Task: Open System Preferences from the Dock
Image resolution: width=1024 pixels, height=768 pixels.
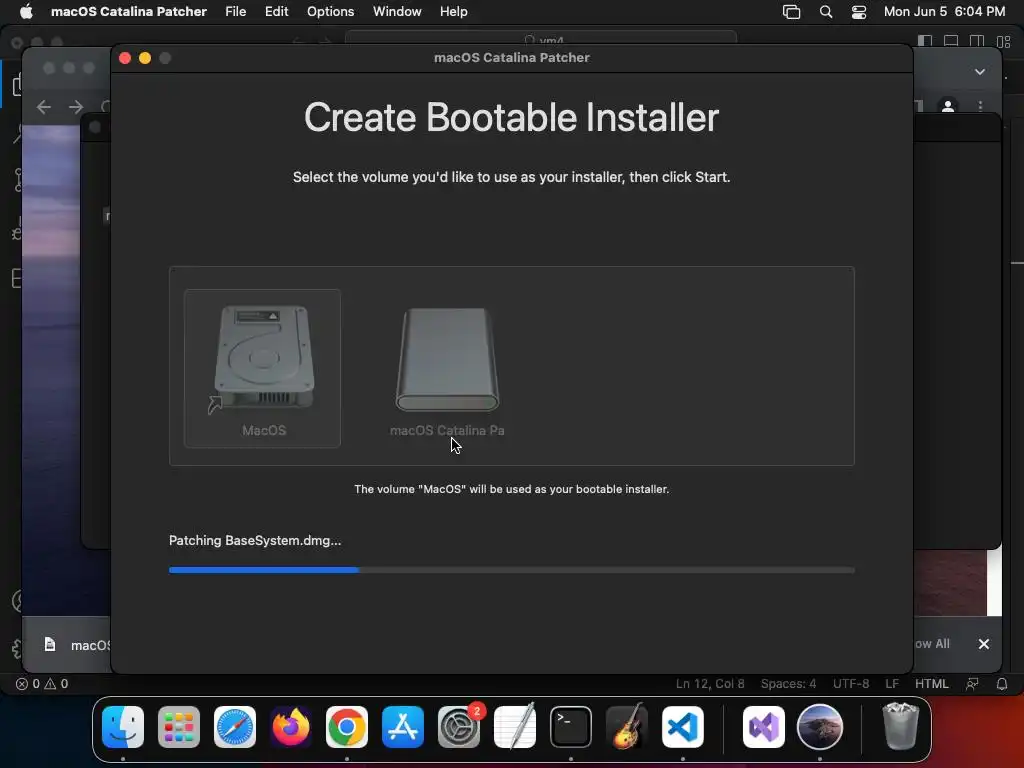Action: 459,727
